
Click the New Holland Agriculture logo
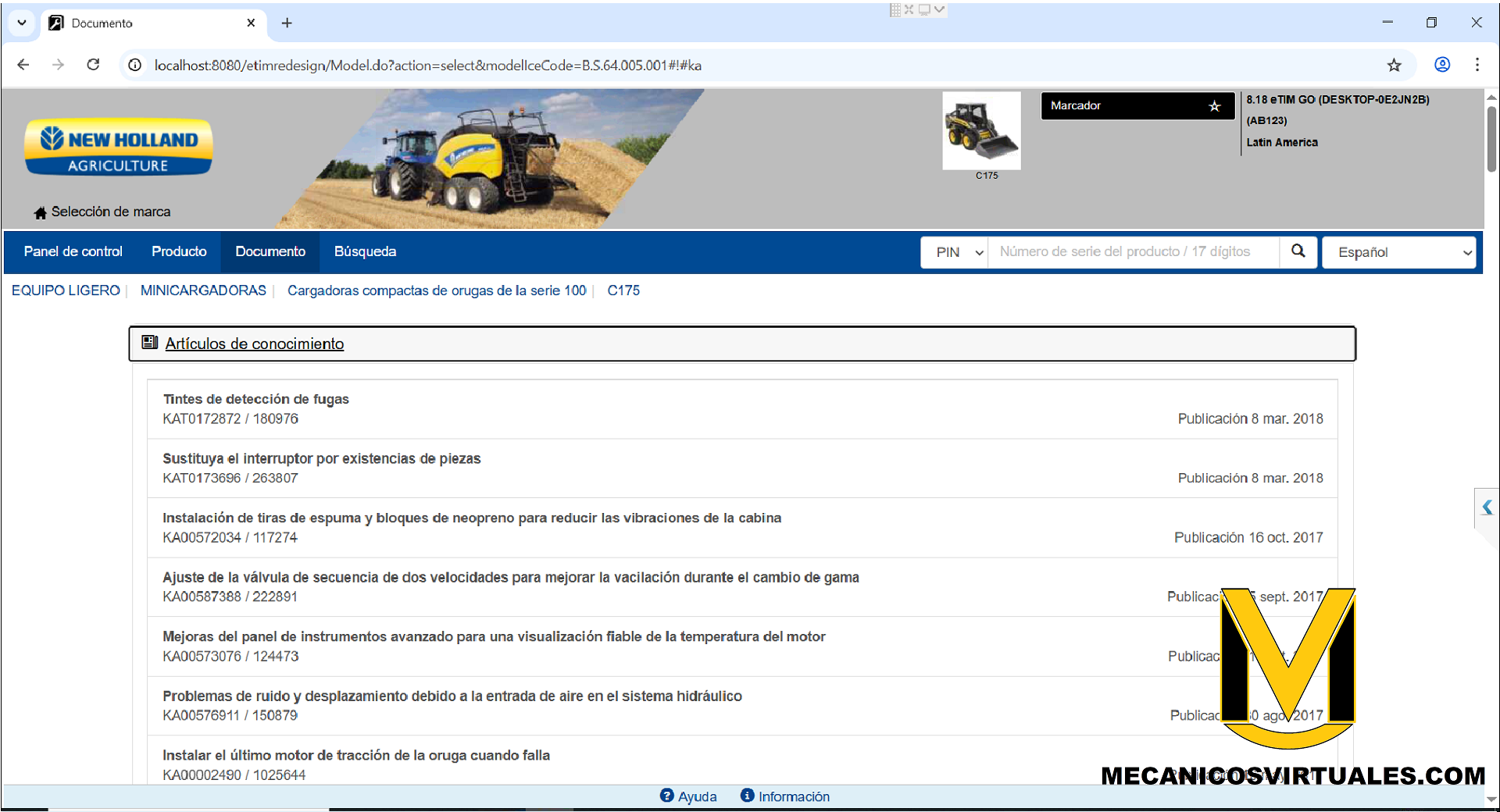(119, 147)
